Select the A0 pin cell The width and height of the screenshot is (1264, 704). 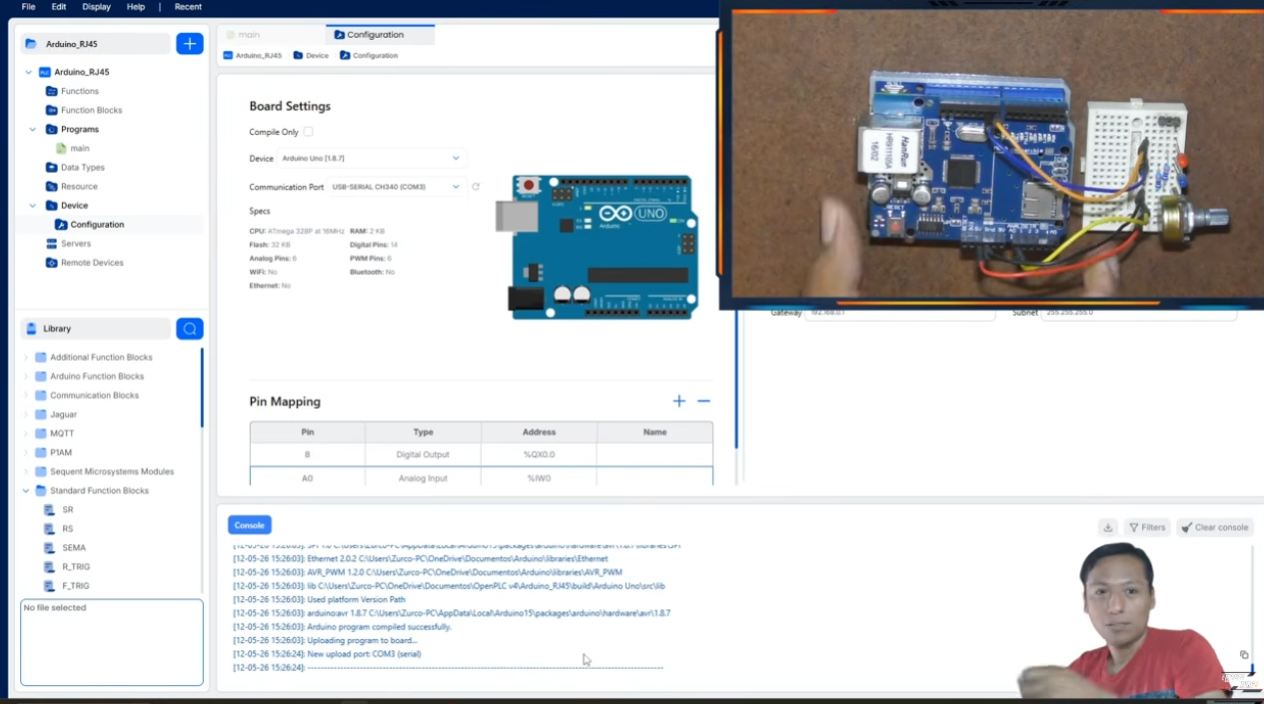307,477
